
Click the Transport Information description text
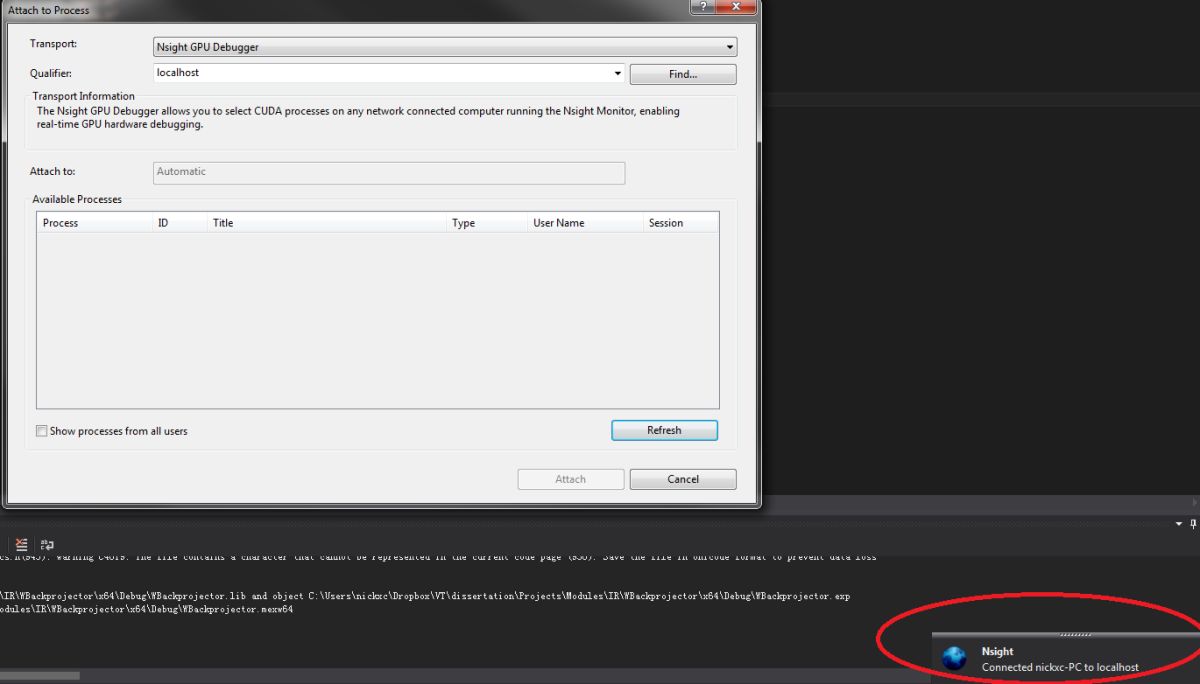(x=358, y=118)
